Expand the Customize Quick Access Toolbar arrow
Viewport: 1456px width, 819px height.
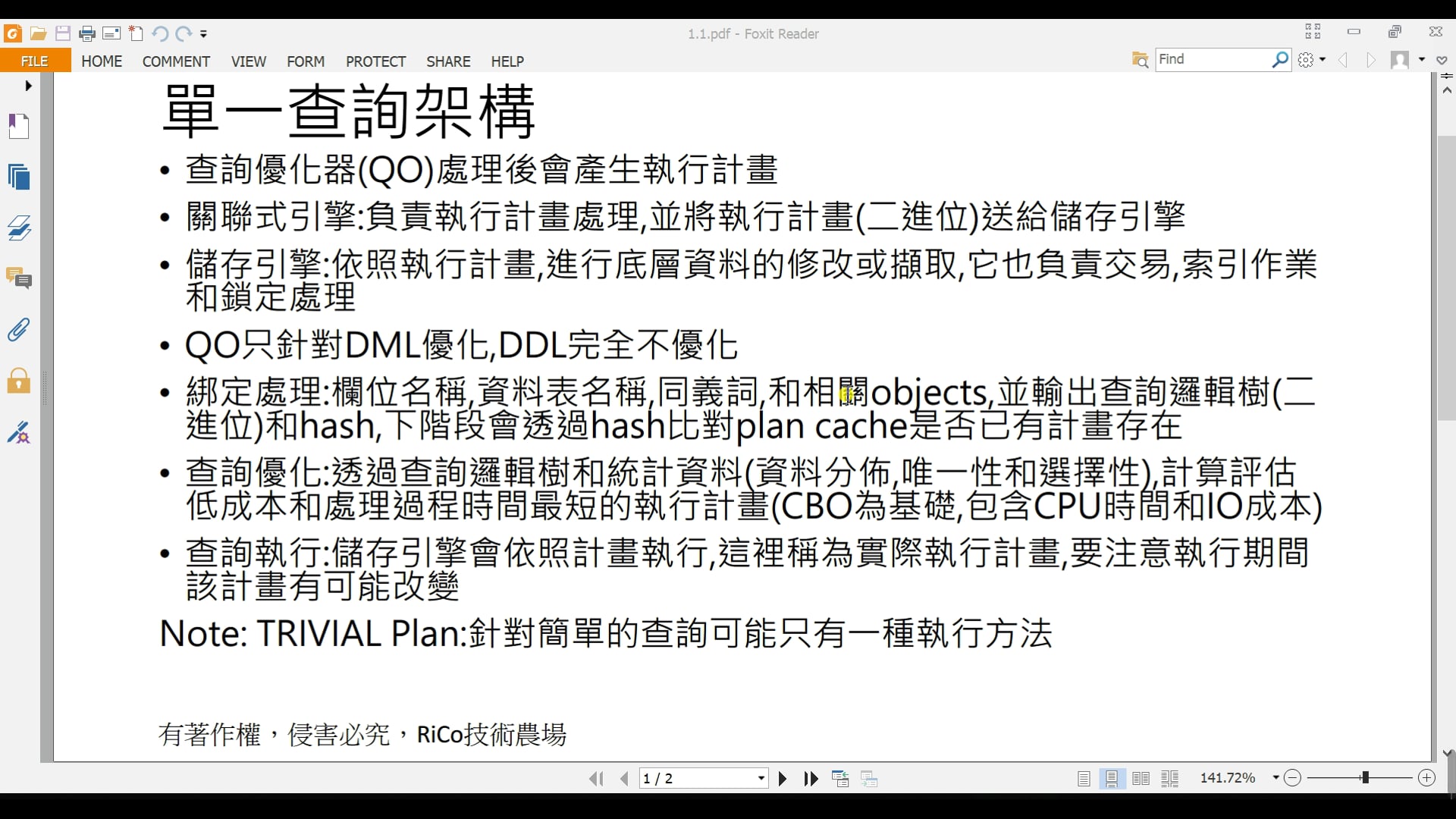(203, 34)
